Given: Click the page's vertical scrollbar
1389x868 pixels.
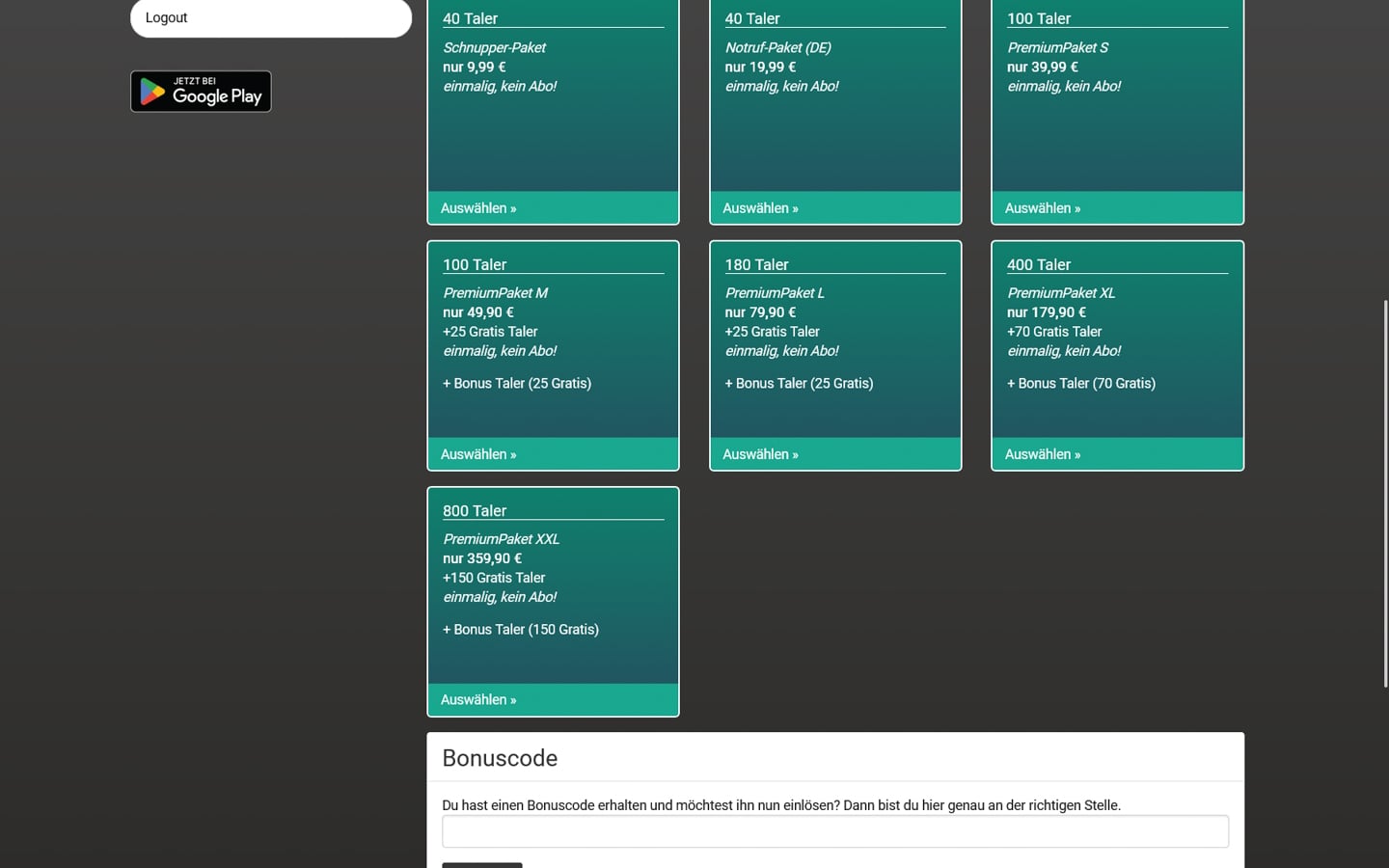Looking at the screenshot, I should pos(1385,492).
